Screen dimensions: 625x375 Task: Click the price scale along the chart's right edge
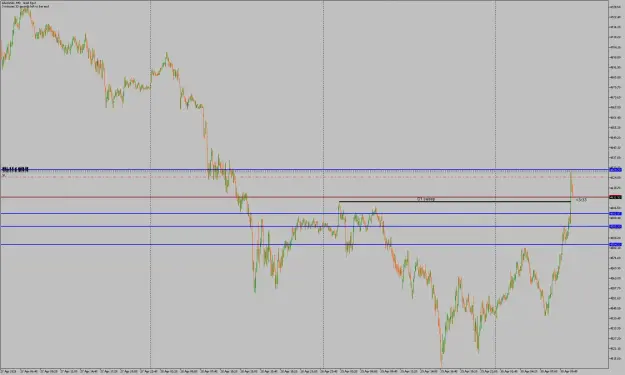click(x=617, y=184)
